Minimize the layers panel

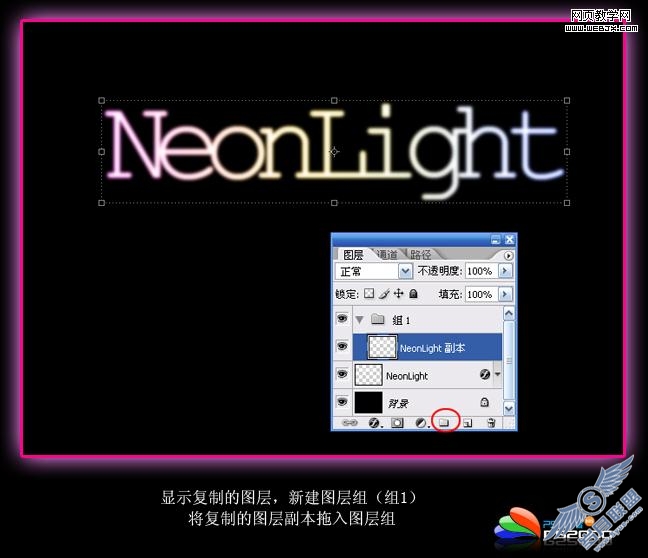pyautogui.click(x=496, y=239)
